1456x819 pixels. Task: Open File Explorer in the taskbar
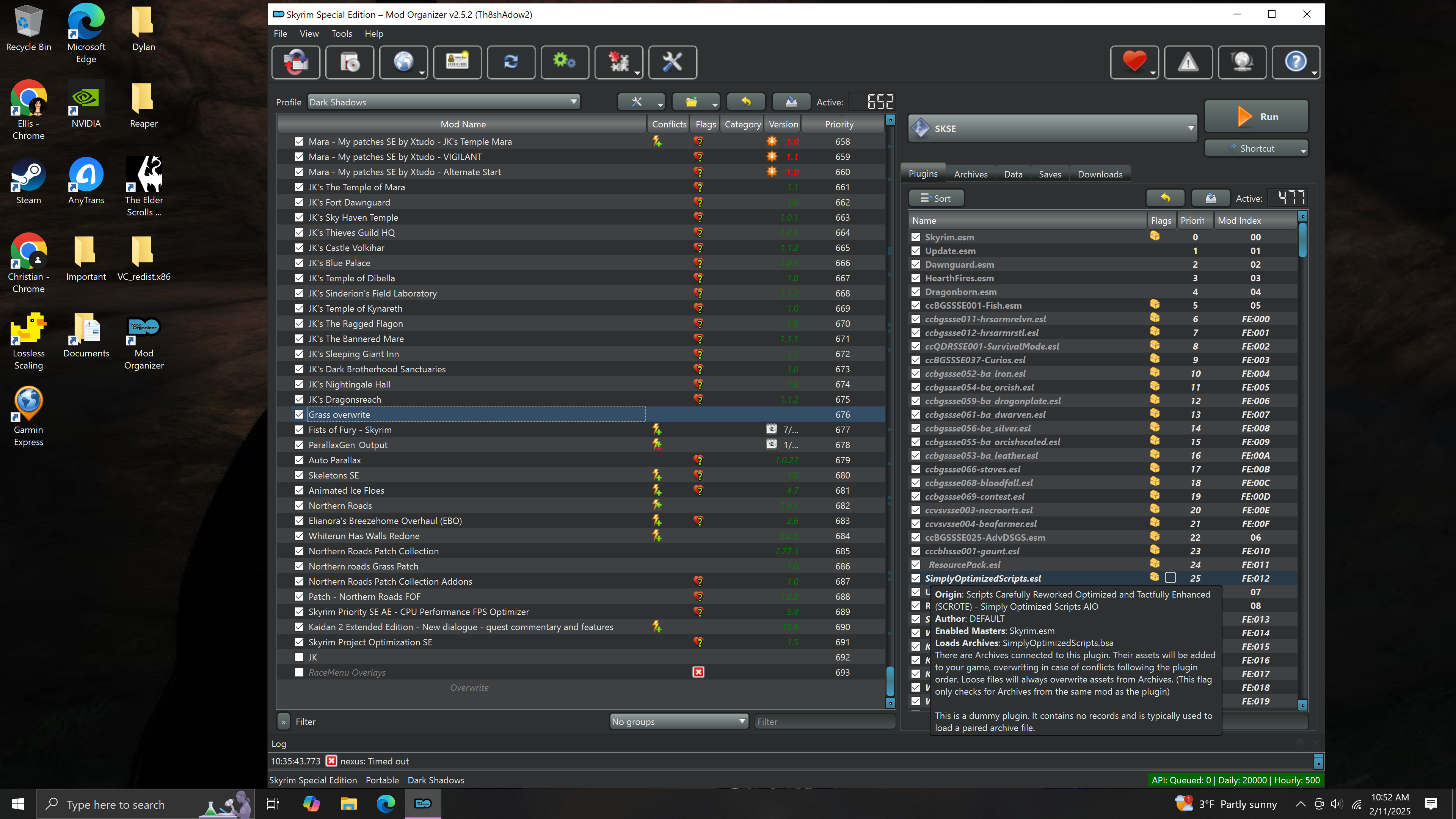[x=349, y=804]
